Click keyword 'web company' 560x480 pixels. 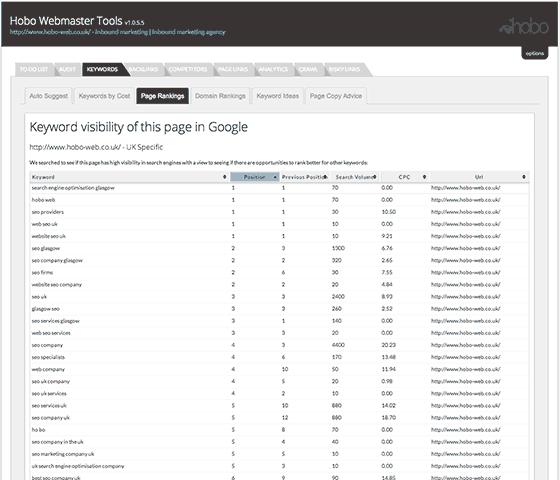pyautogui.click(x=48, y=369)
